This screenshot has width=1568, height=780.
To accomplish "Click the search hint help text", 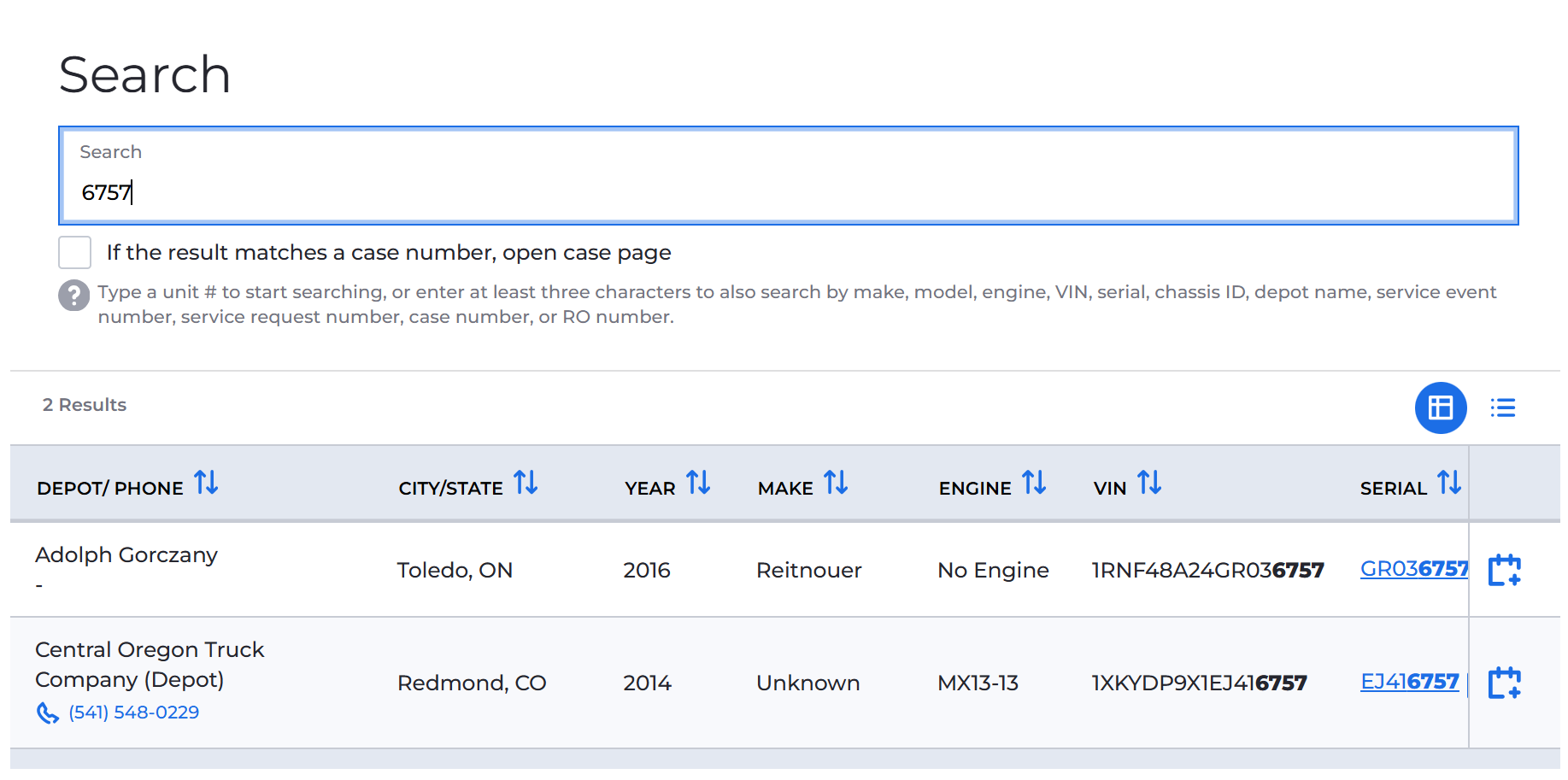I will (797, 304).
